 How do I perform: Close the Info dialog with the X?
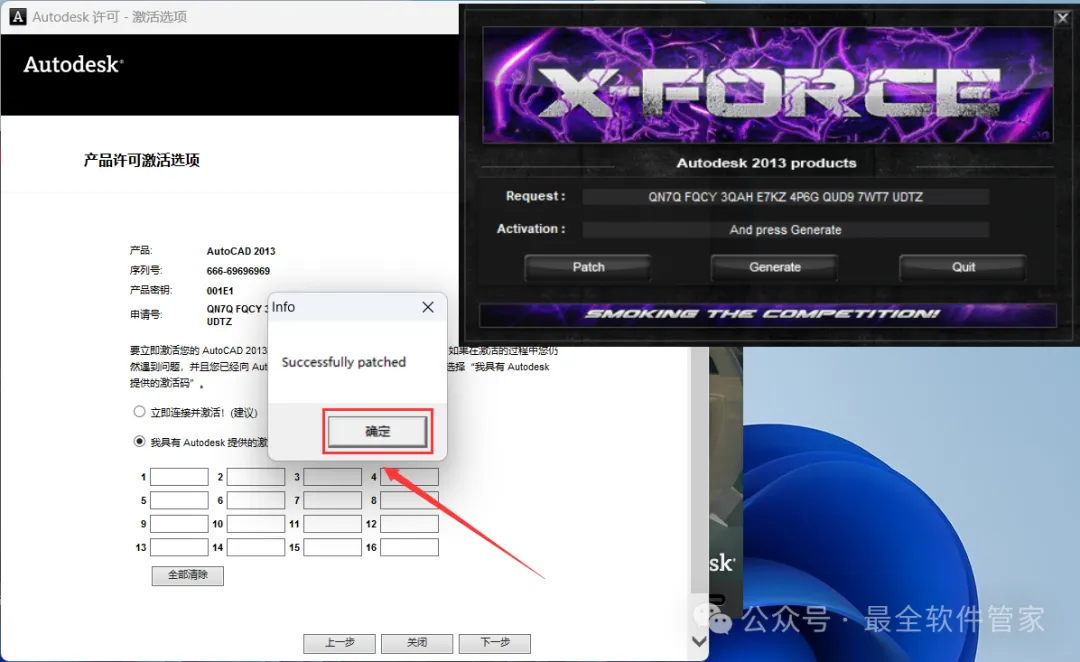pyautogui.click(x=428, y=307)
